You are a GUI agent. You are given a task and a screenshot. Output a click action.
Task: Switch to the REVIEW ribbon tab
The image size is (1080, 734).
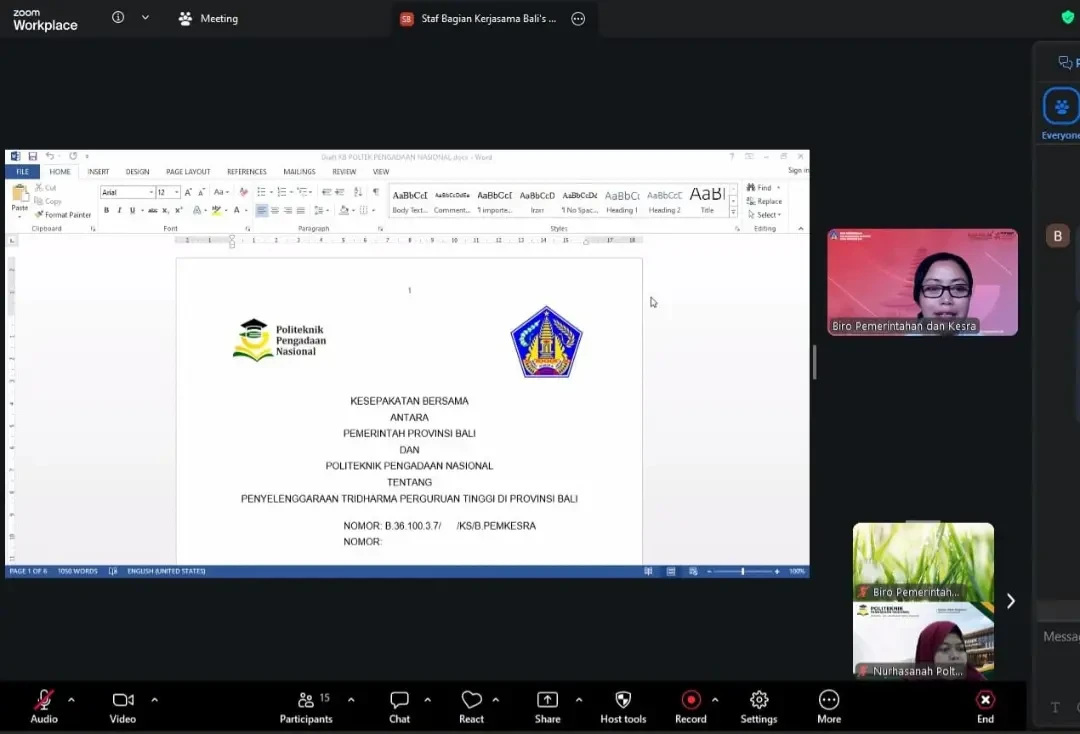click(344, 171)
